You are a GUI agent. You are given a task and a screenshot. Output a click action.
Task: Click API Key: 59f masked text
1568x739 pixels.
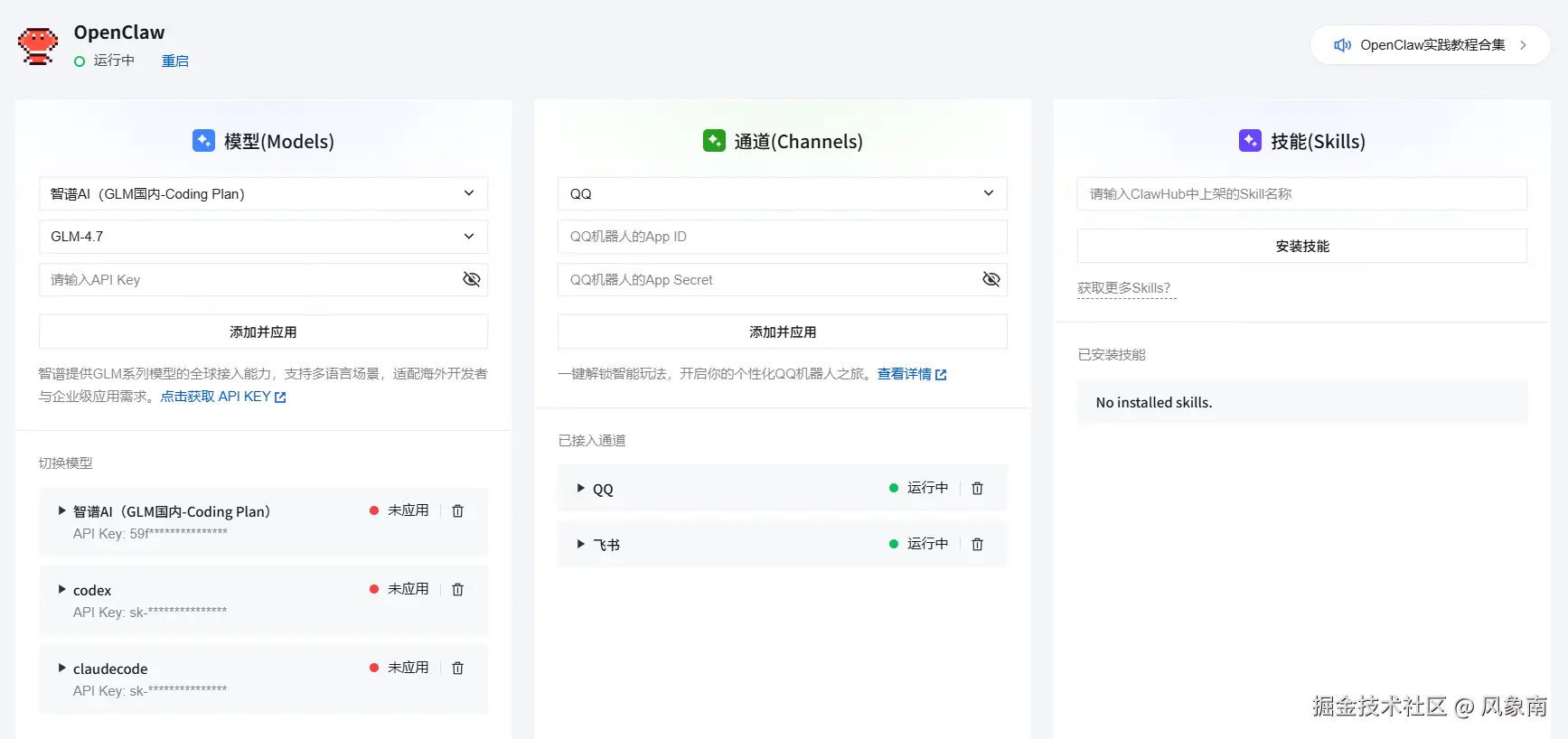pyautogui.click(x=150, y=534)
